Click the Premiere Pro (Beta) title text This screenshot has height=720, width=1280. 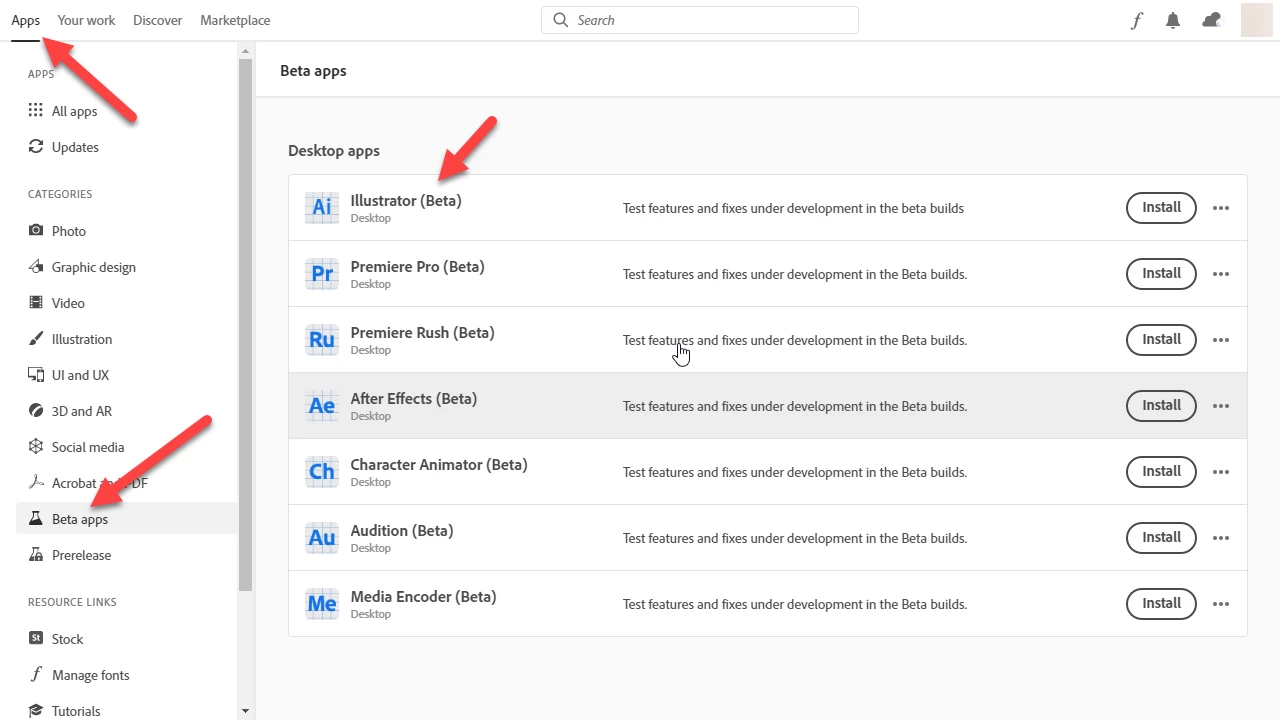(x=417, y=267)
